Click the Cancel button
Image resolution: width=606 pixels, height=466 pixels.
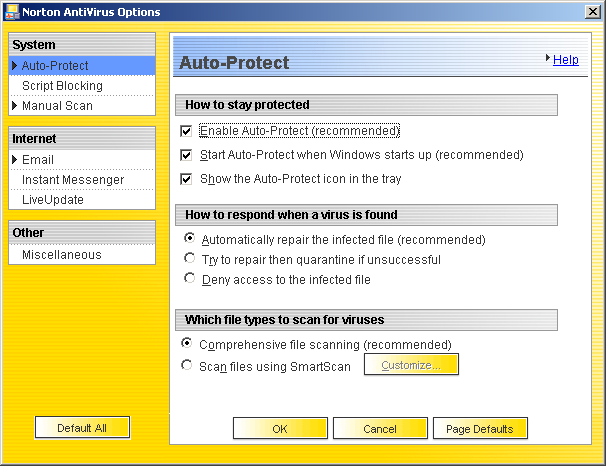[380, 429]
